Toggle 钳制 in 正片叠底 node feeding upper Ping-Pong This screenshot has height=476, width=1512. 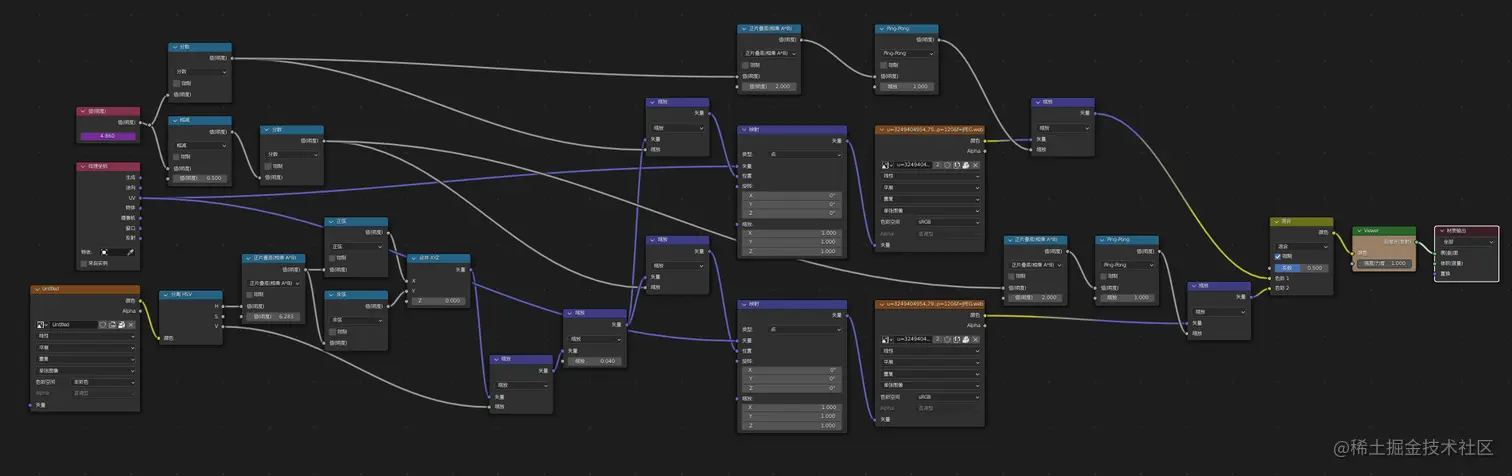pos(745,64)
